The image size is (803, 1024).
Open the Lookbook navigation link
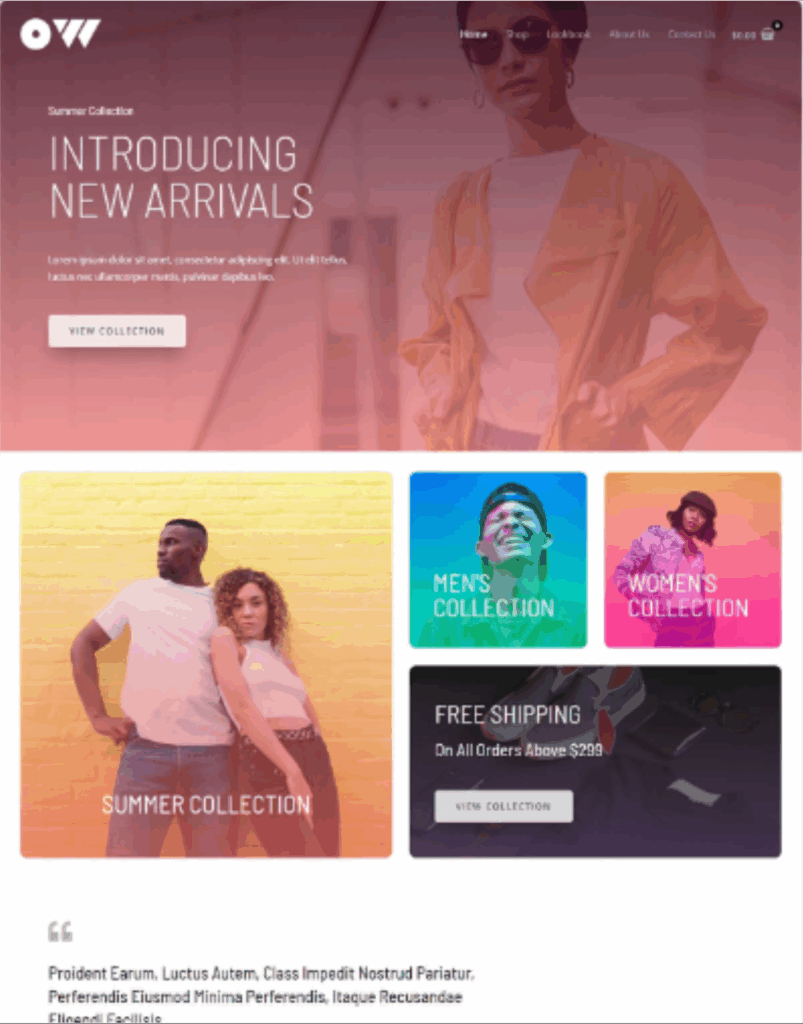pyautogui.click(x=569, y=34)
